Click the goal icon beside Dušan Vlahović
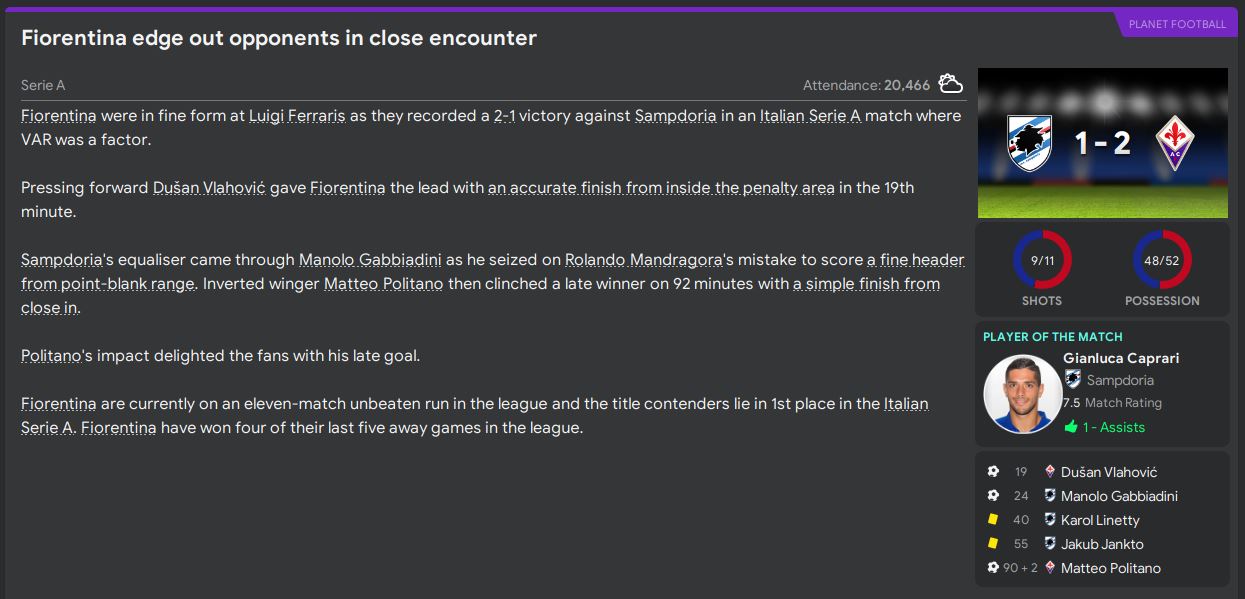 point(993,472)
